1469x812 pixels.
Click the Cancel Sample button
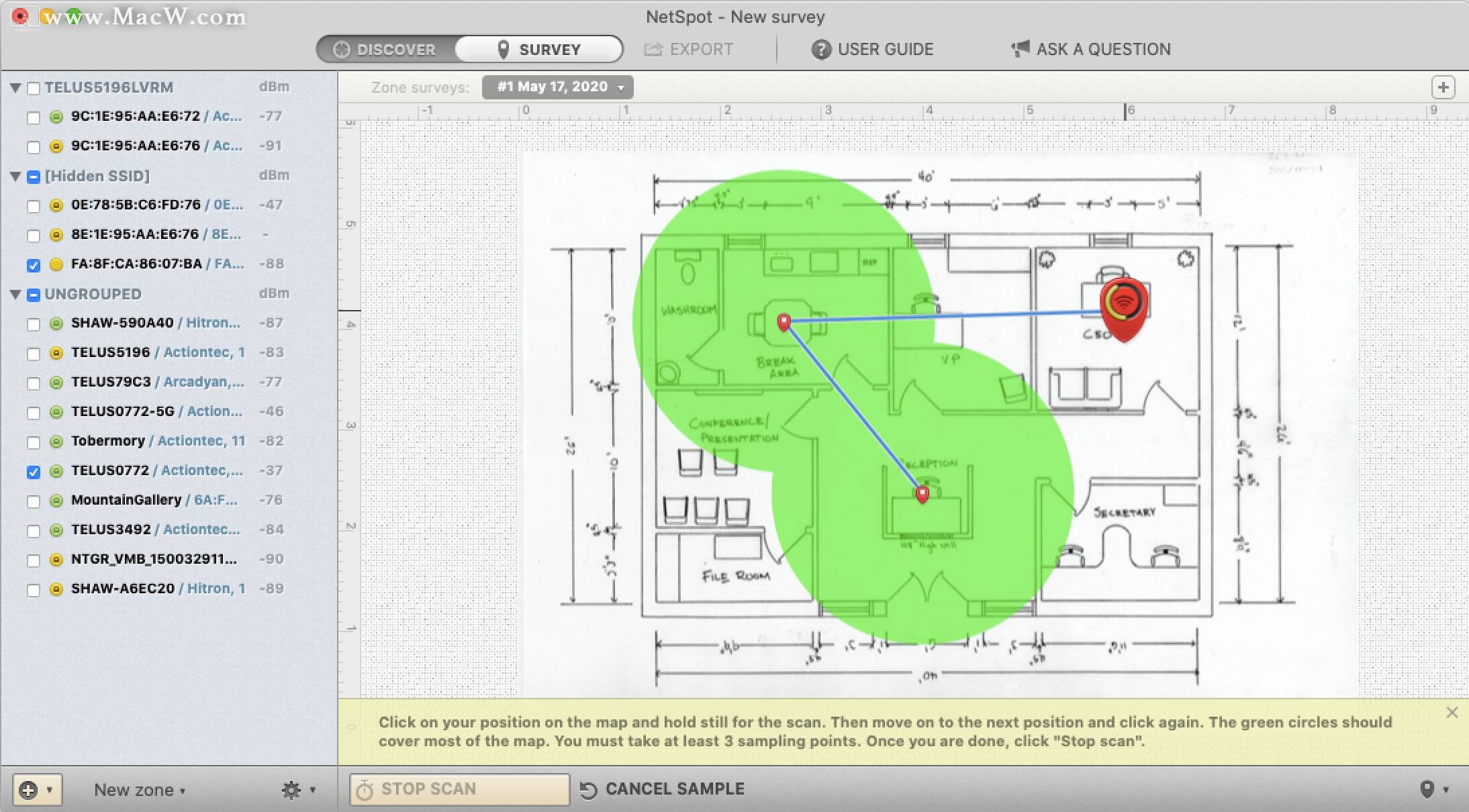662,789
